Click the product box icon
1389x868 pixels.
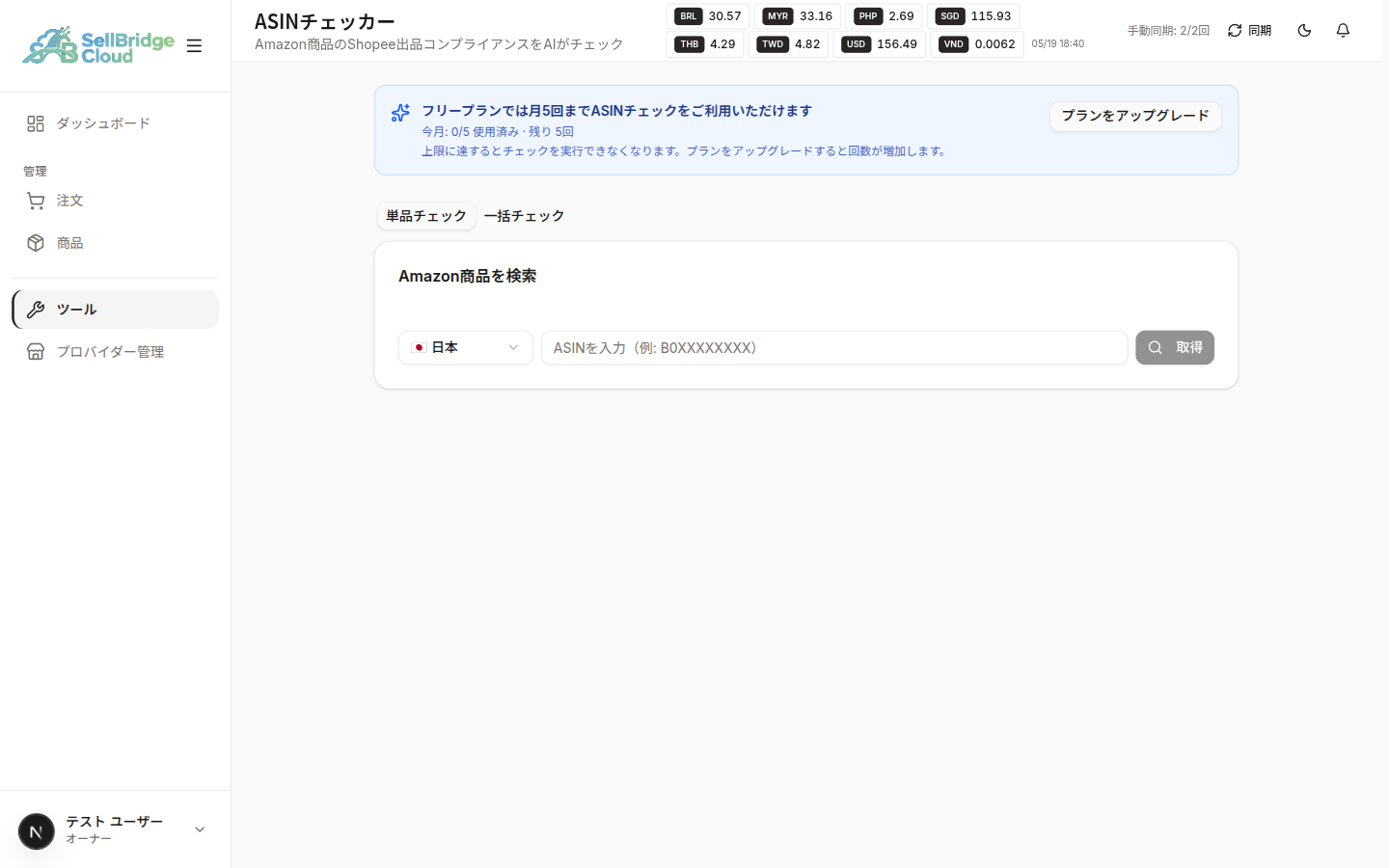click(x=36, y=243)
